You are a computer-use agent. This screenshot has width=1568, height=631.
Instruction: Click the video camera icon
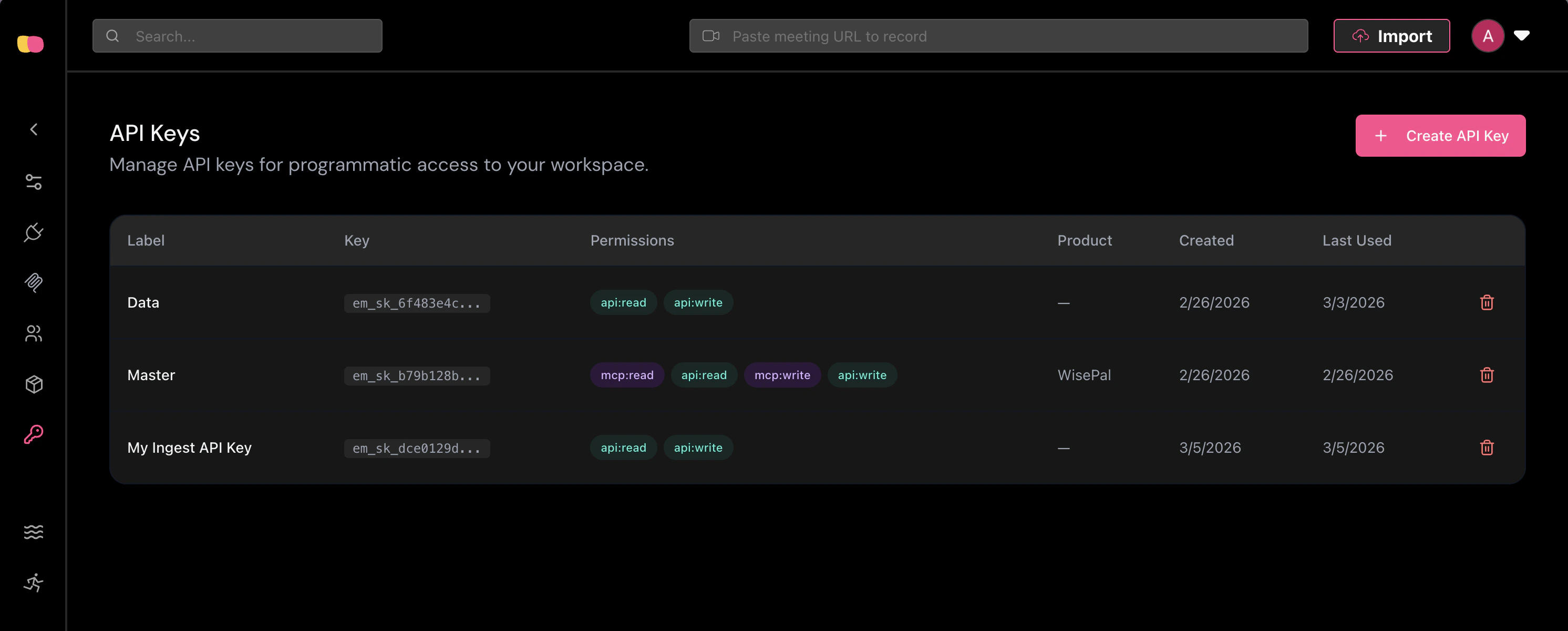click(x=711, y=36)
